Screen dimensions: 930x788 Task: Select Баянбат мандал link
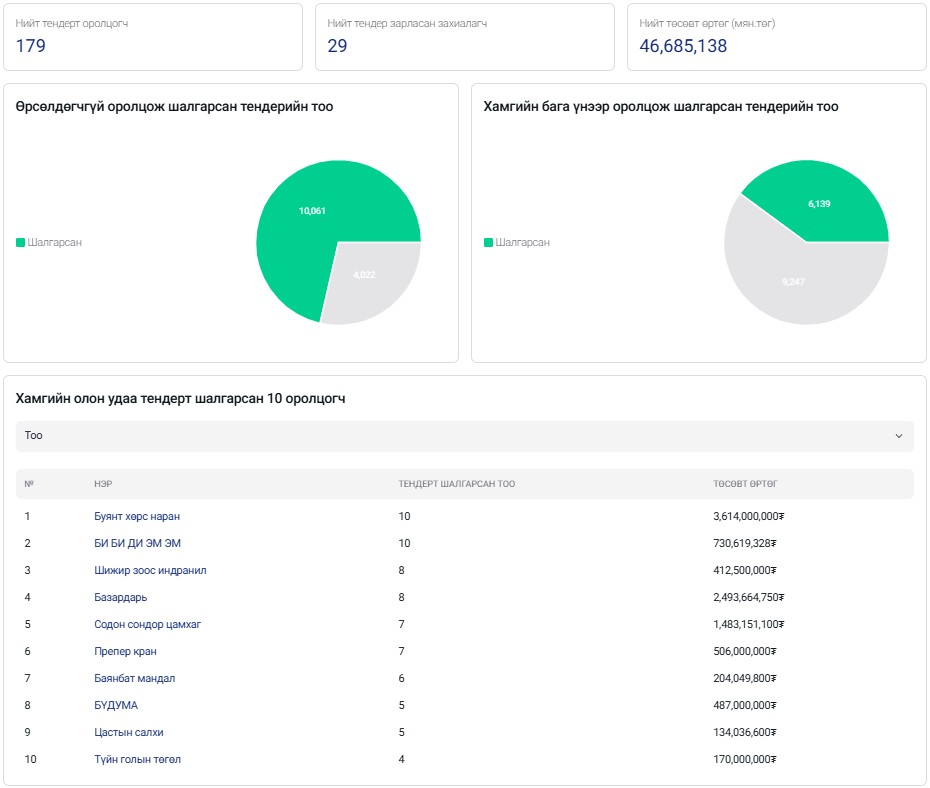click(x=134, y=678)
